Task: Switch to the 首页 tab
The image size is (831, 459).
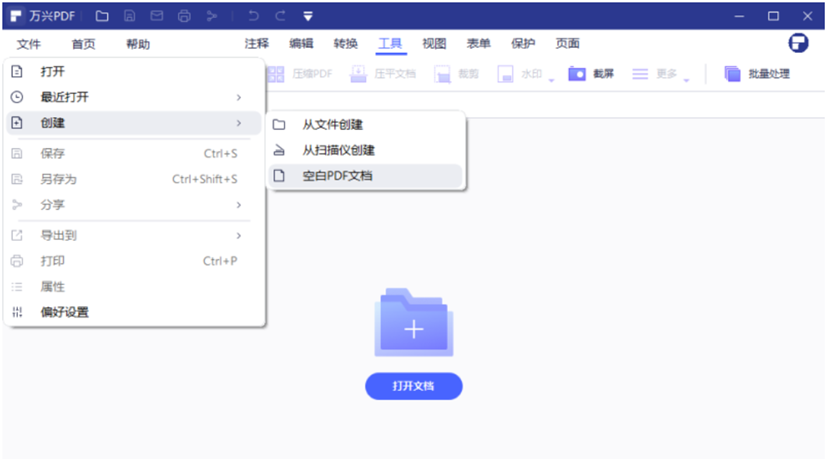Action: pos(84,44)
